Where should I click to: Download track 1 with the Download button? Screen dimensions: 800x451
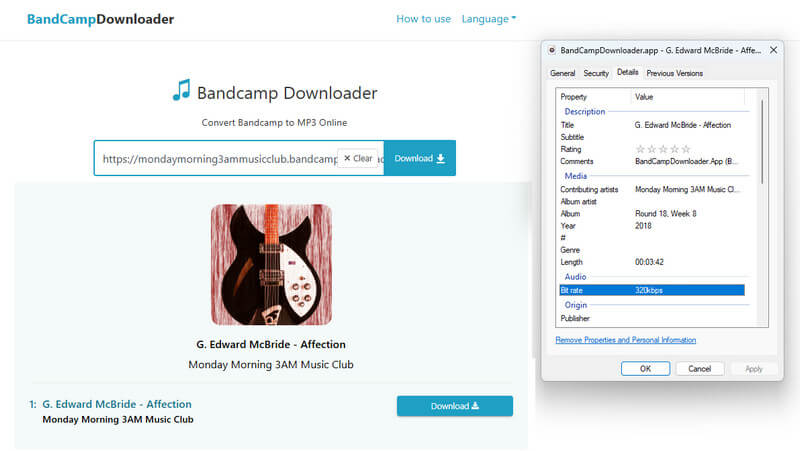455,406
